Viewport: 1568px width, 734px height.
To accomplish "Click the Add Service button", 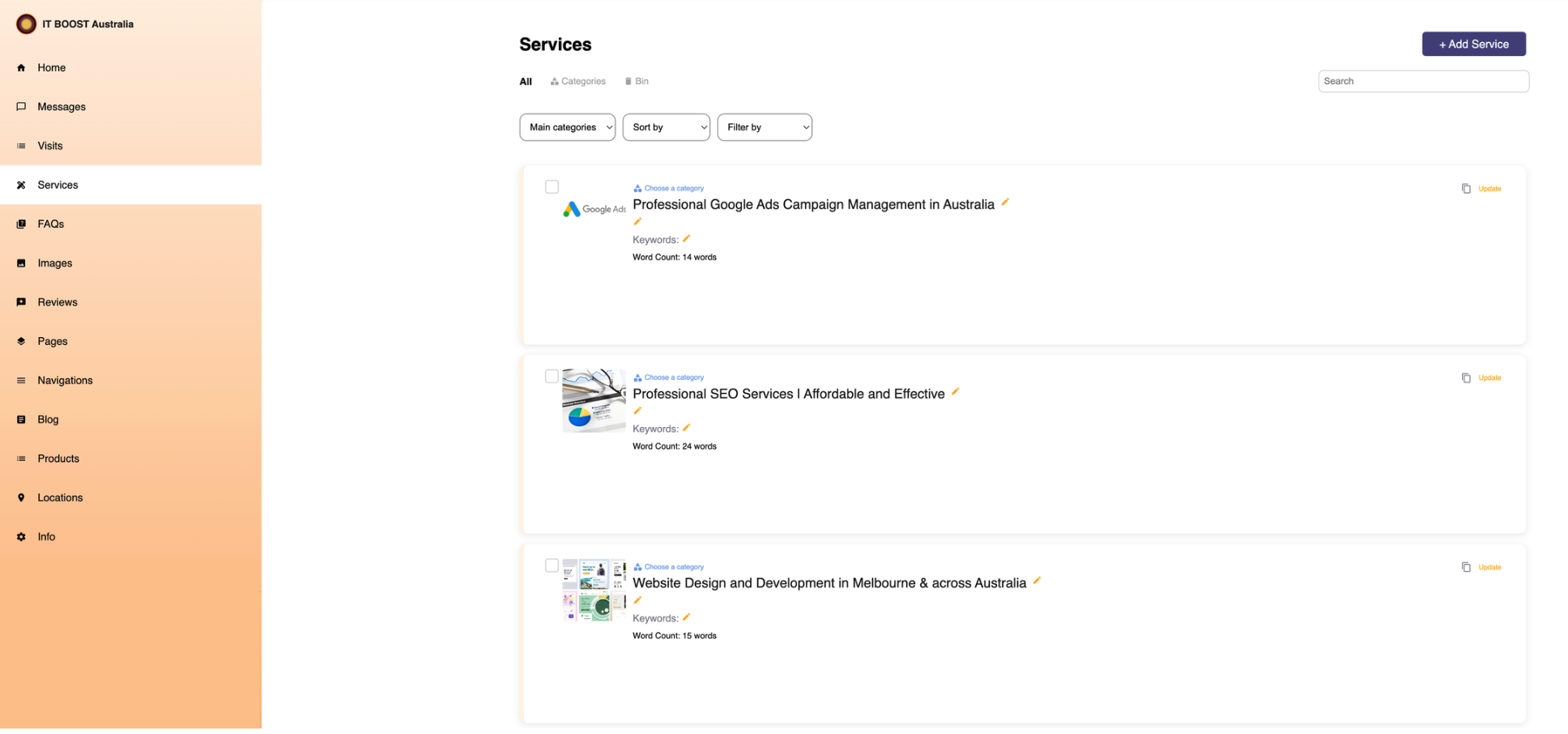I will (x=1473, y=44).
